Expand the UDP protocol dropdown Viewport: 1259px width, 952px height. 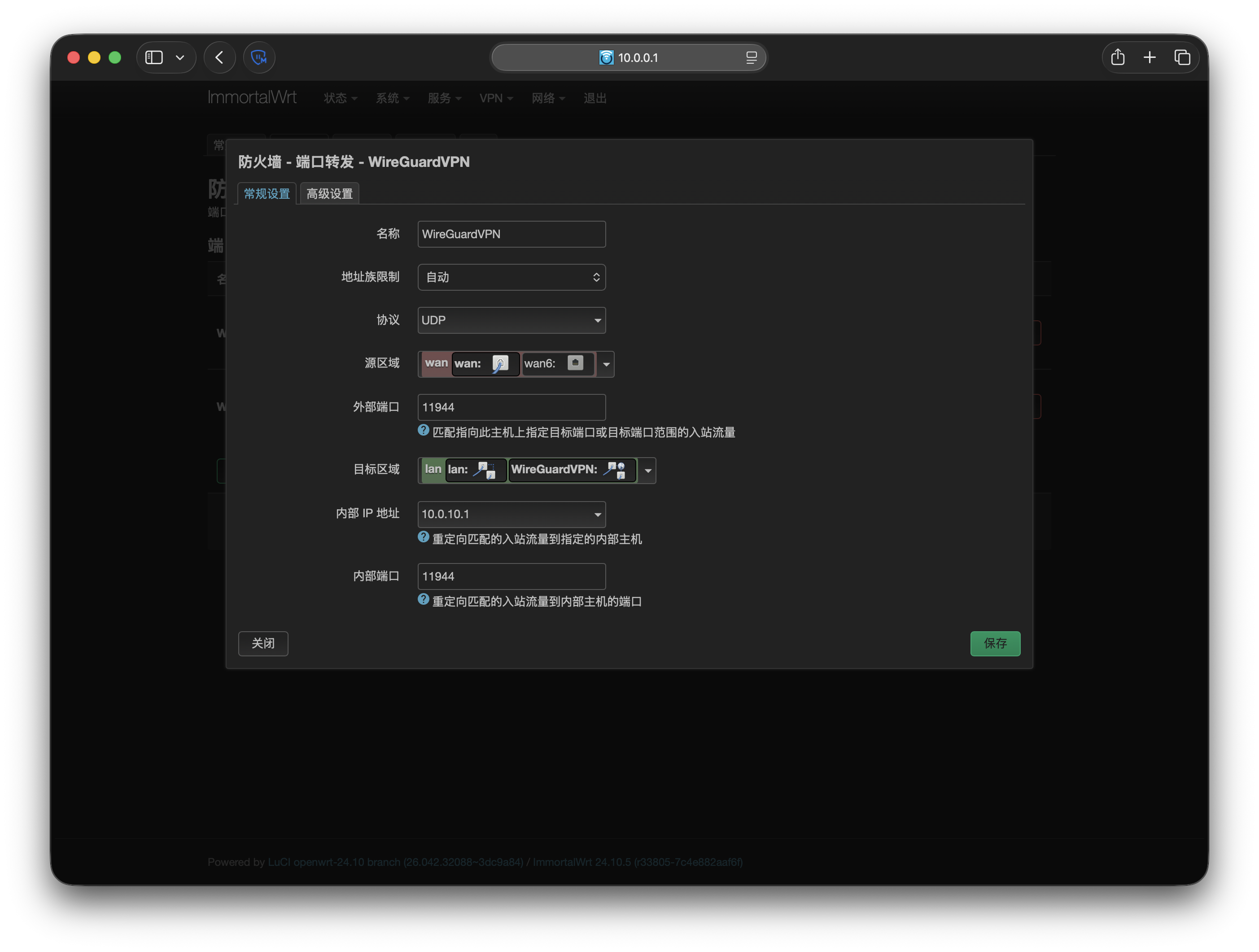(x=511, y=320)
